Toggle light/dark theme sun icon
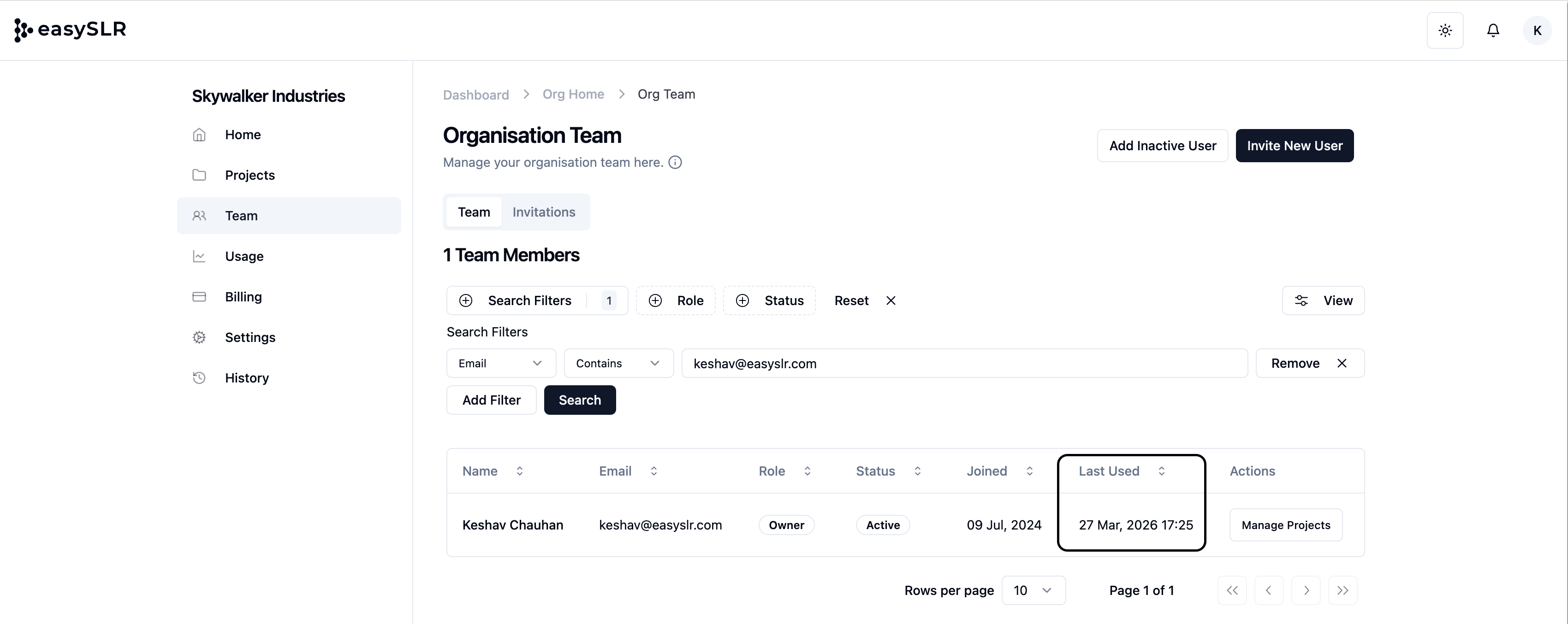The width and height of the screenshot is (1568, 624). pos(1444,30)
